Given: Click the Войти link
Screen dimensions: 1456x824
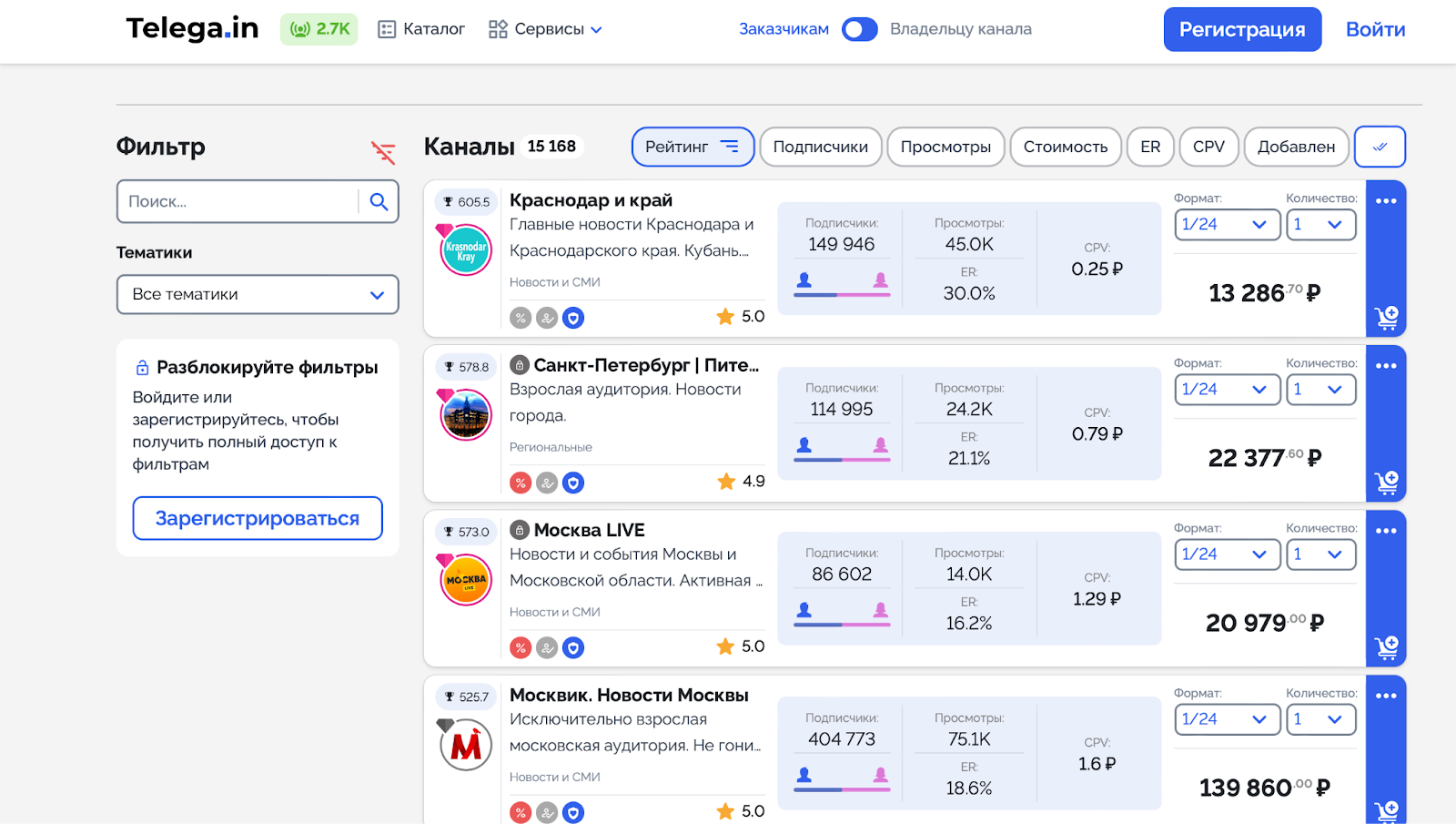Looking at the screenshot, I should click(1375, 29).
